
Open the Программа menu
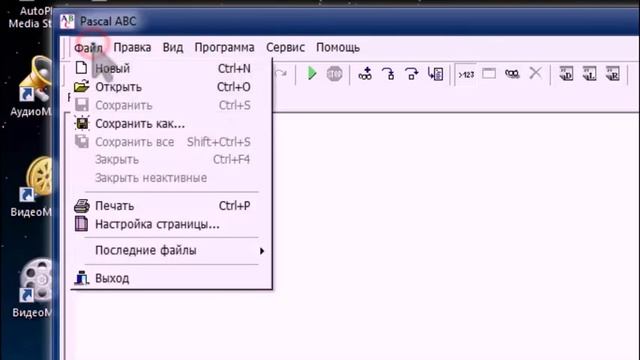pos(224,47)
